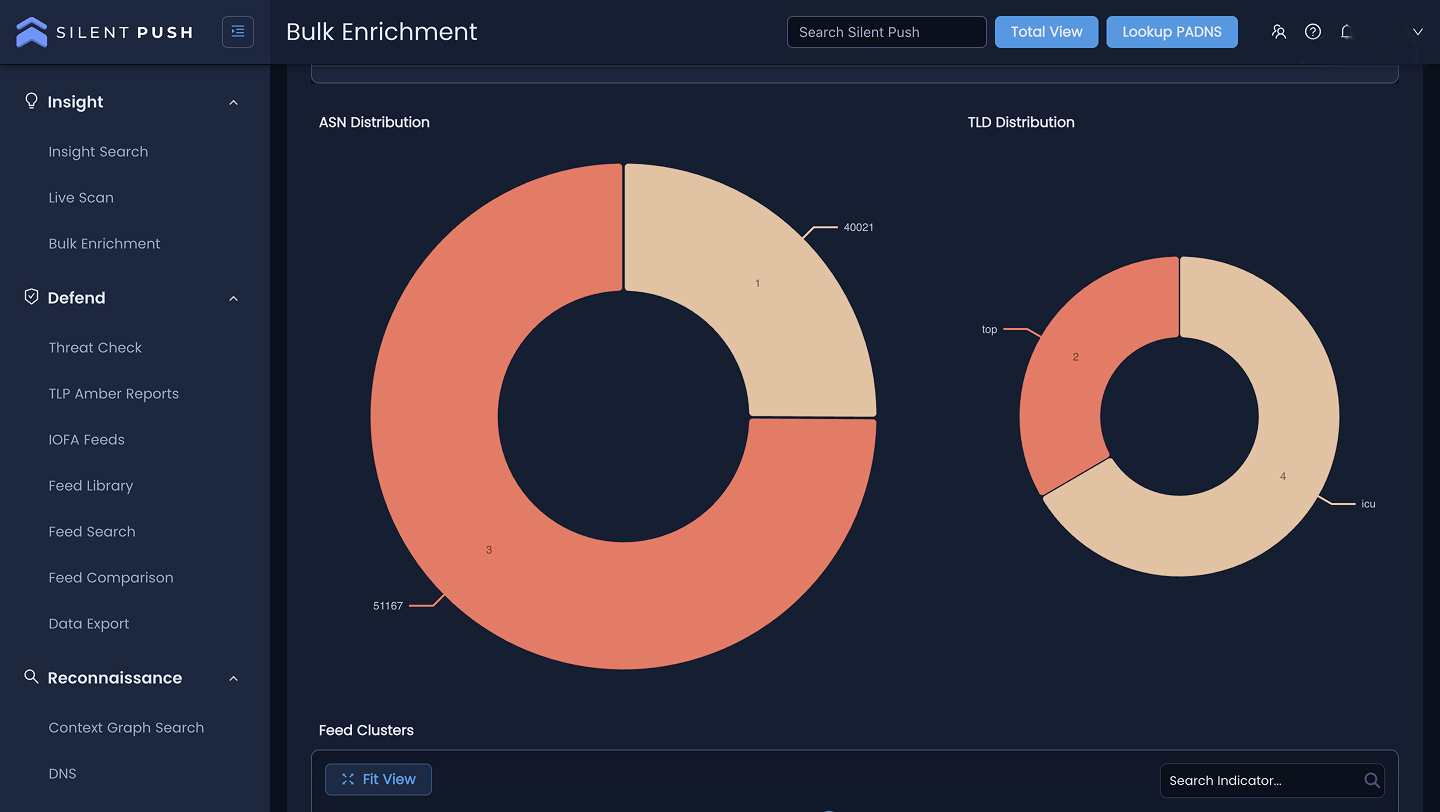Screen dimensions: 1440x812
Task: Expand the account dropdown chevron
Action: [x=1417, y=32]
